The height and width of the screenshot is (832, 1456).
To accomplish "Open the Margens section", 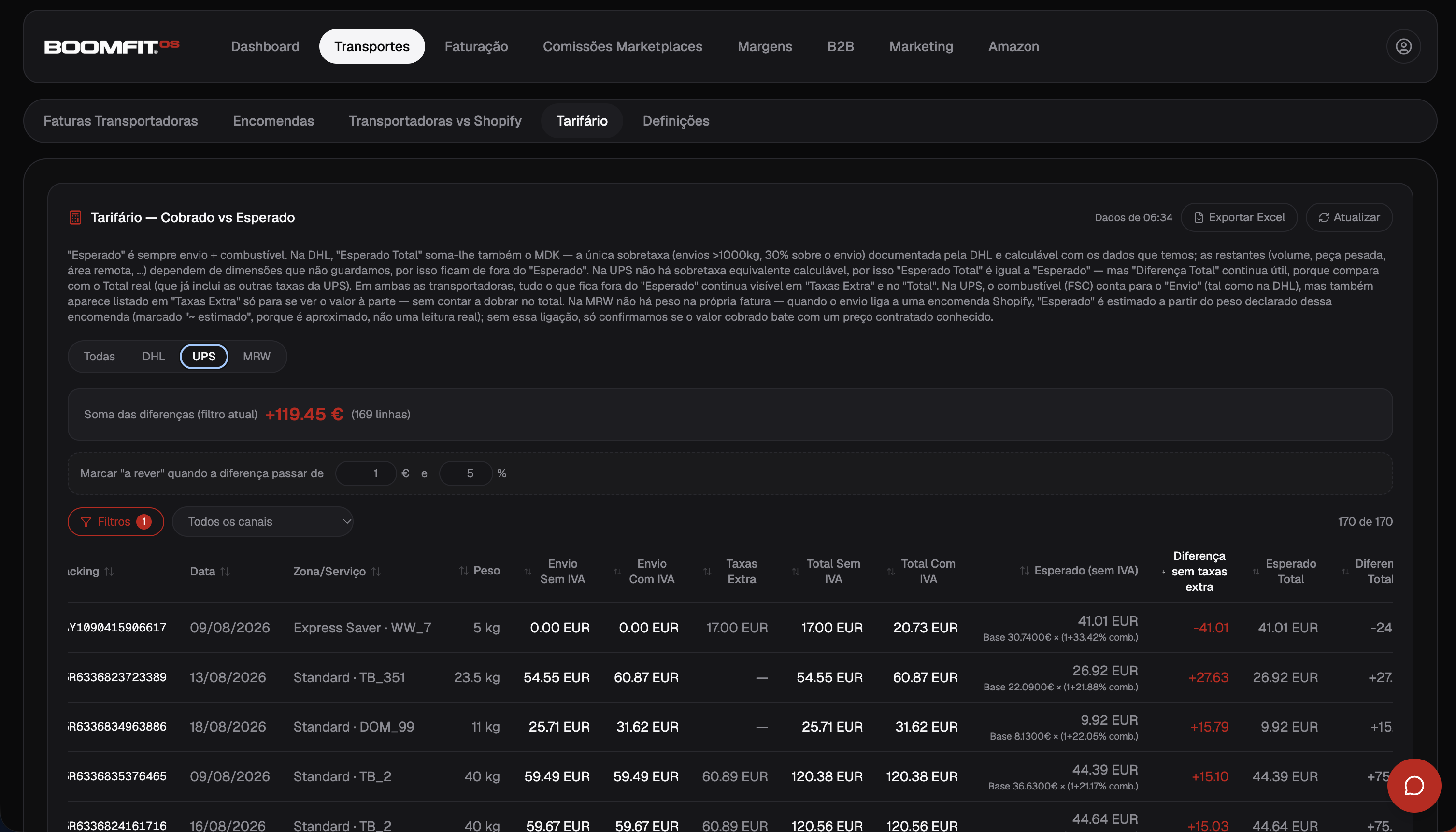I will (765, 46).
